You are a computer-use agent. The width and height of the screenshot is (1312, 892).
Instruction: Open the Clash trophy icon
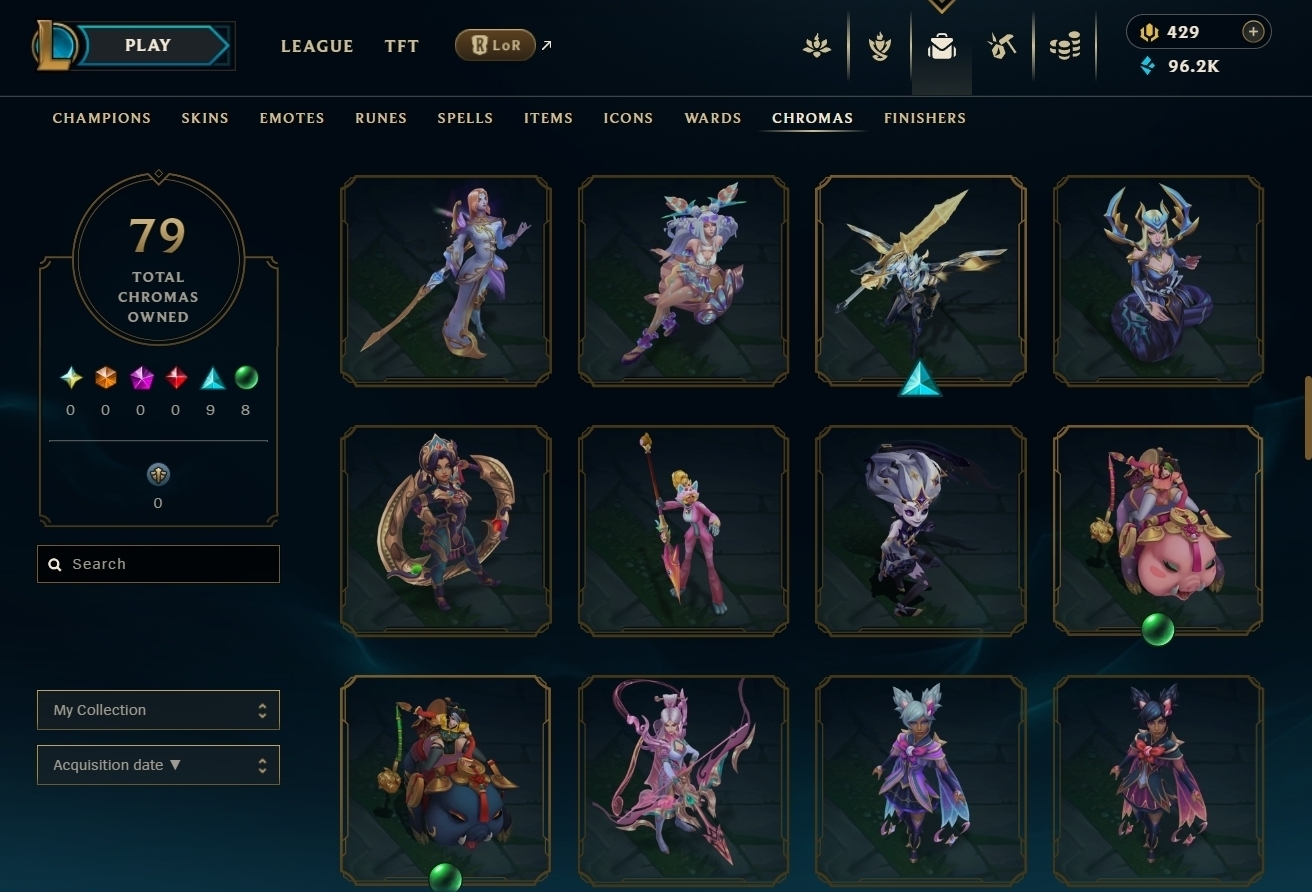[x=879, y=46]
